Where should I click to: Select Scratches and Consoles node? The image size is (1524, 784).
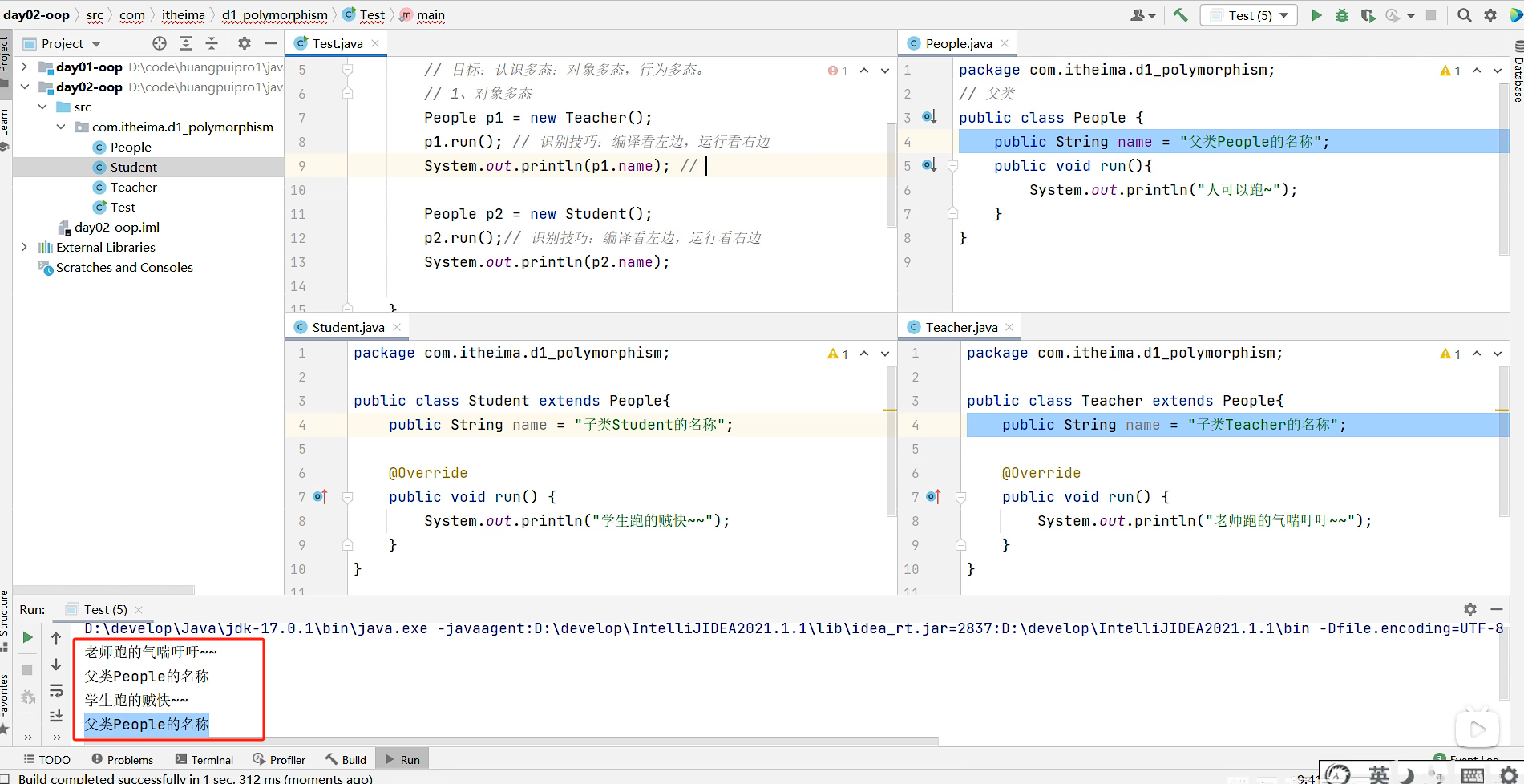pos(124,267)
